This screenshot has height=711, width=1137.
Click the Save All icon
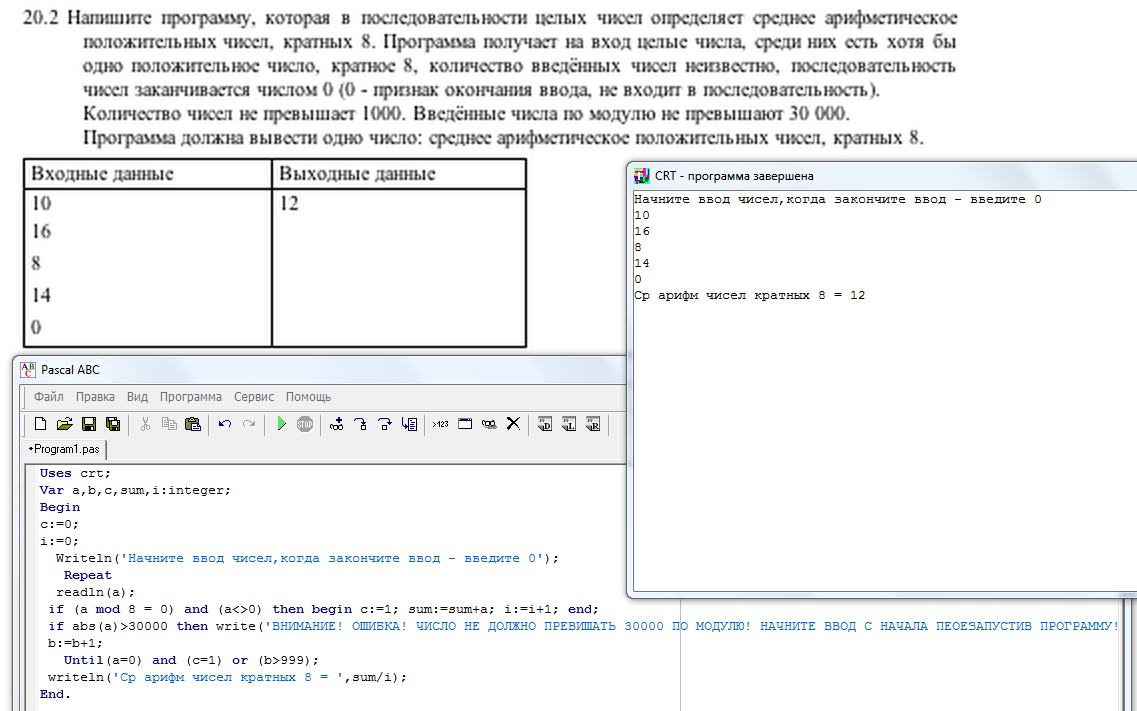pyautogui.click(x=112, y=424)
